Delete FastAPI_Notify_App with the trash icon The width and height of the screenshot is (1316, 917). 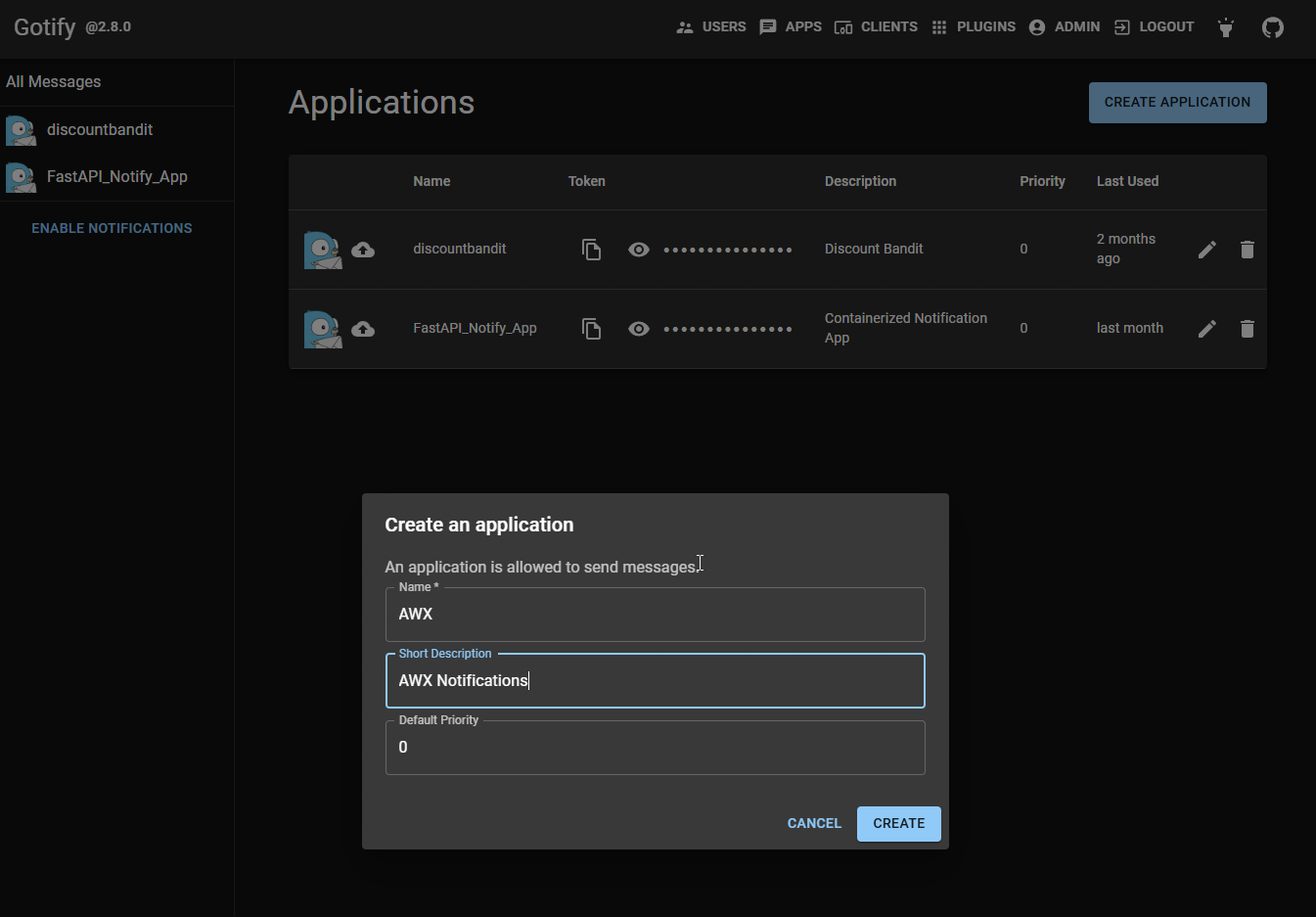(x=1247, y=328)
